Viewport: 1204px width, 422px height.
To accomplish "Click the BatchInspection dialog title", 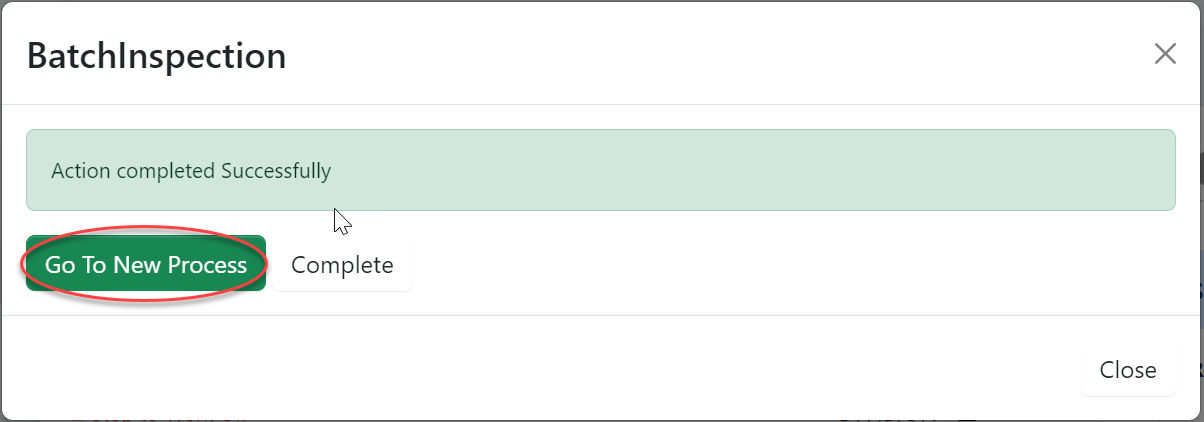I will 157,56.
